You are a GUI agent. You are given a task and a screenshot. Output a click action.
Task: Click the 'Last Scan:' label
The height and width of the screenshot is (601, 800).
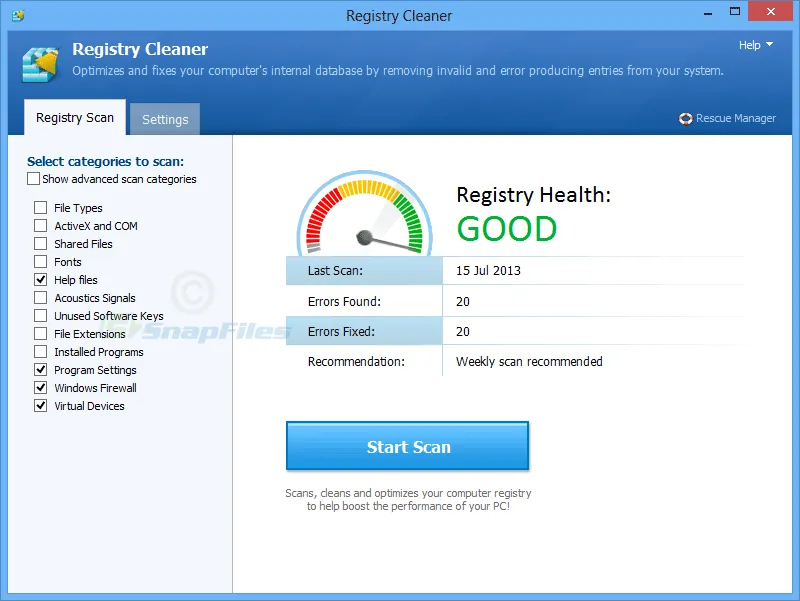(335, 271)
